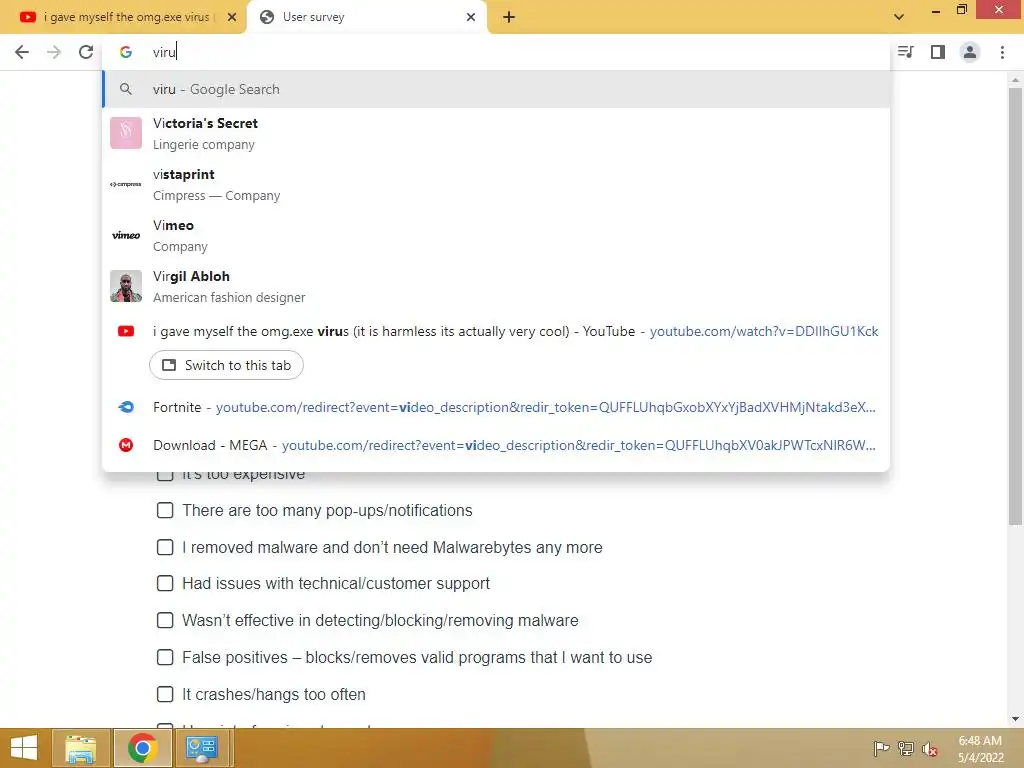Check 'Had issues with technical/customer support'

[165, 583]
